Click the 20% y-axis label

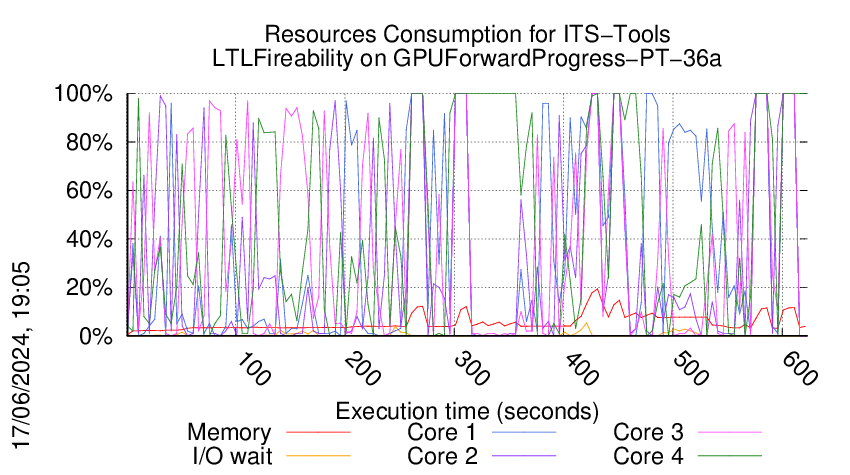tap(89, 287)
